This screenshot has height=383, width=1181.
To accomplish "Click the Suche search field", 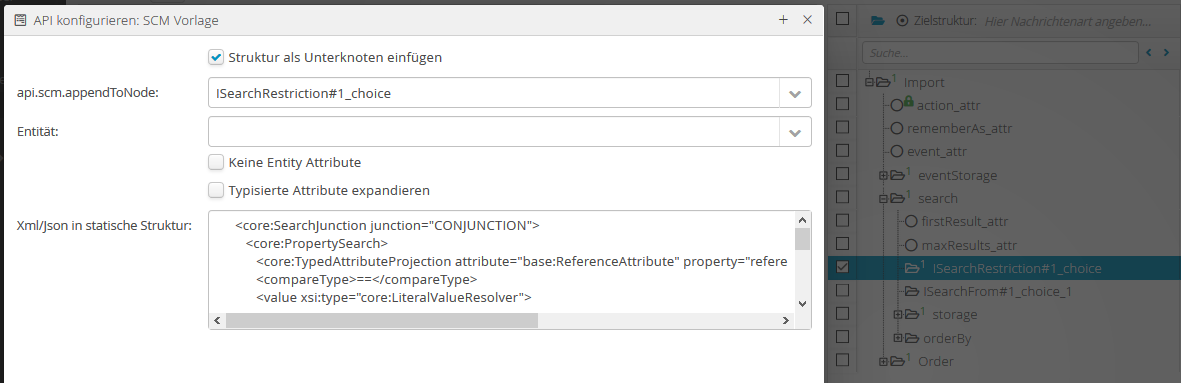I will click(999, 53).
